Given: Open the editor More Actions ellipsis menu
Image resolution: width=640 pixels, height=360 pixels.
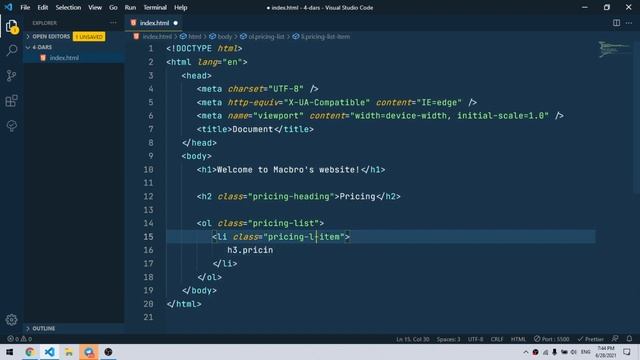Looking at the screenshot, I should [x=629, y=23].
